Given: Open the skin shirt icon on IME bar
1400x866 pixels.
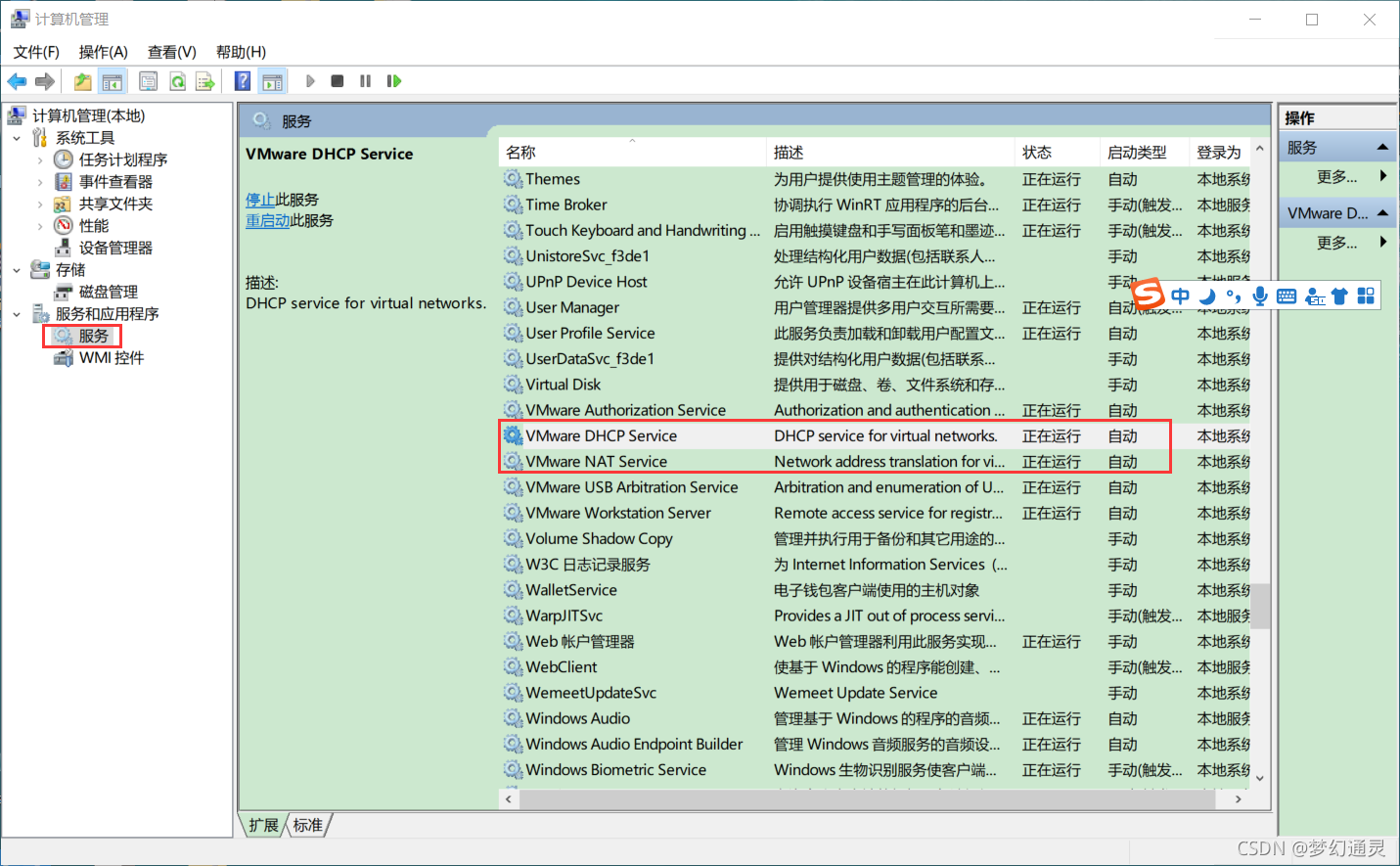Looking at the screenshot, I should click(1339, 296).
